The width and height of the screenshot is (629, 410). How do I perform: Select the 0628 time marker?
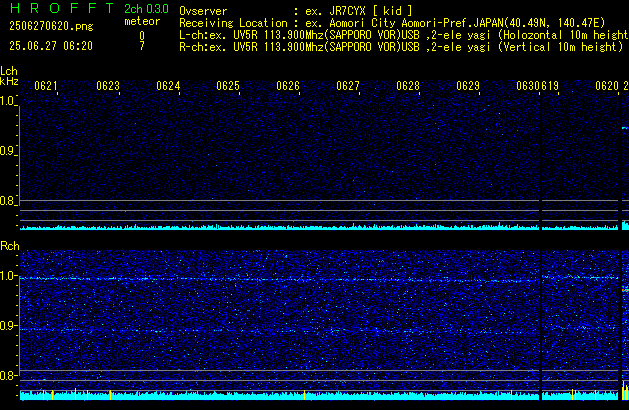[408, 86]
